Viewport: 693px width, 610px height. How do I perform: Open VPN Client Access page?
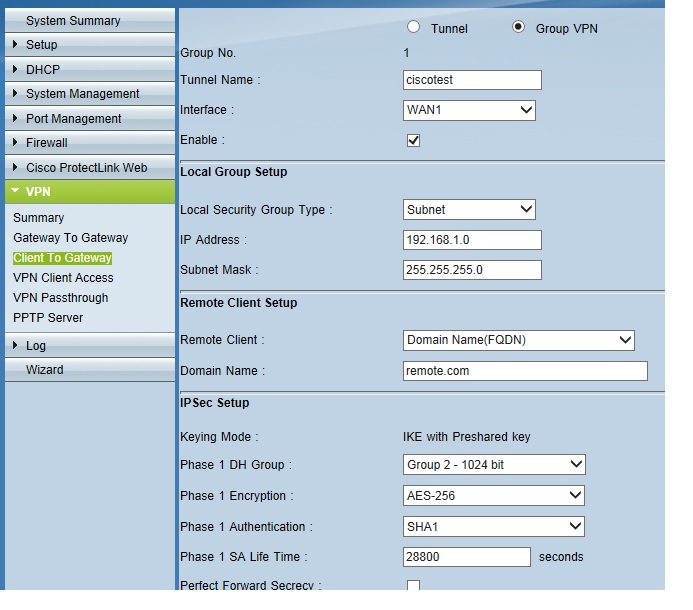[63, 278]
